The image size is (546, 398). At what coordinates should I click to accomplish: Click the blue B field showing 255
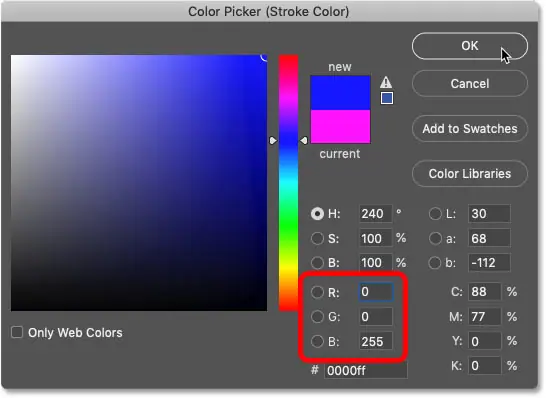tap(375, 342)
